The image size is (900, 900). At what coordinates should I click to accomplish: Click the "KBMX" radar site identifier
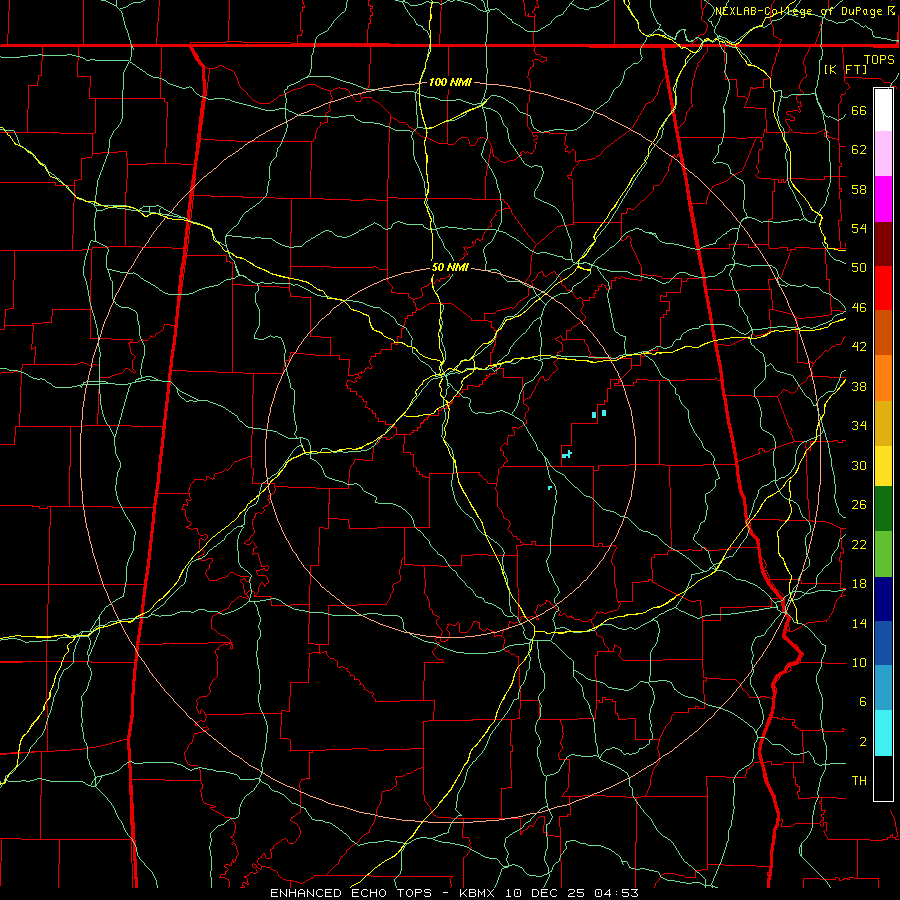(x=479, y=893)
